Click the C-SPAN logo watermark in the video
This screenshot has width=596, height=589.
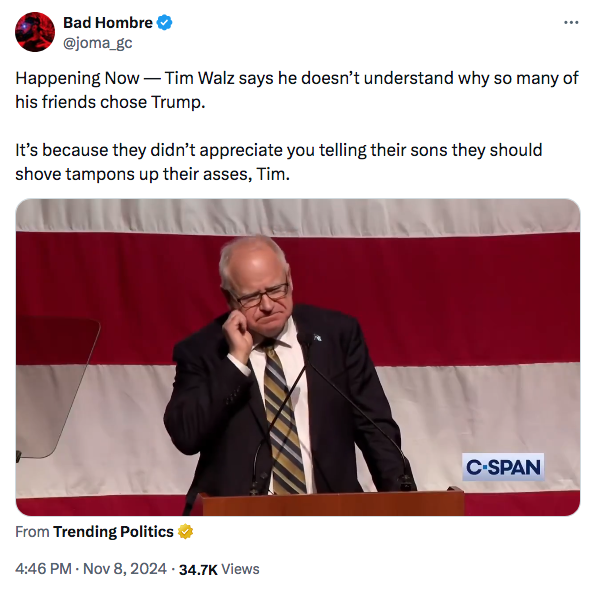[x=503, y=467]
